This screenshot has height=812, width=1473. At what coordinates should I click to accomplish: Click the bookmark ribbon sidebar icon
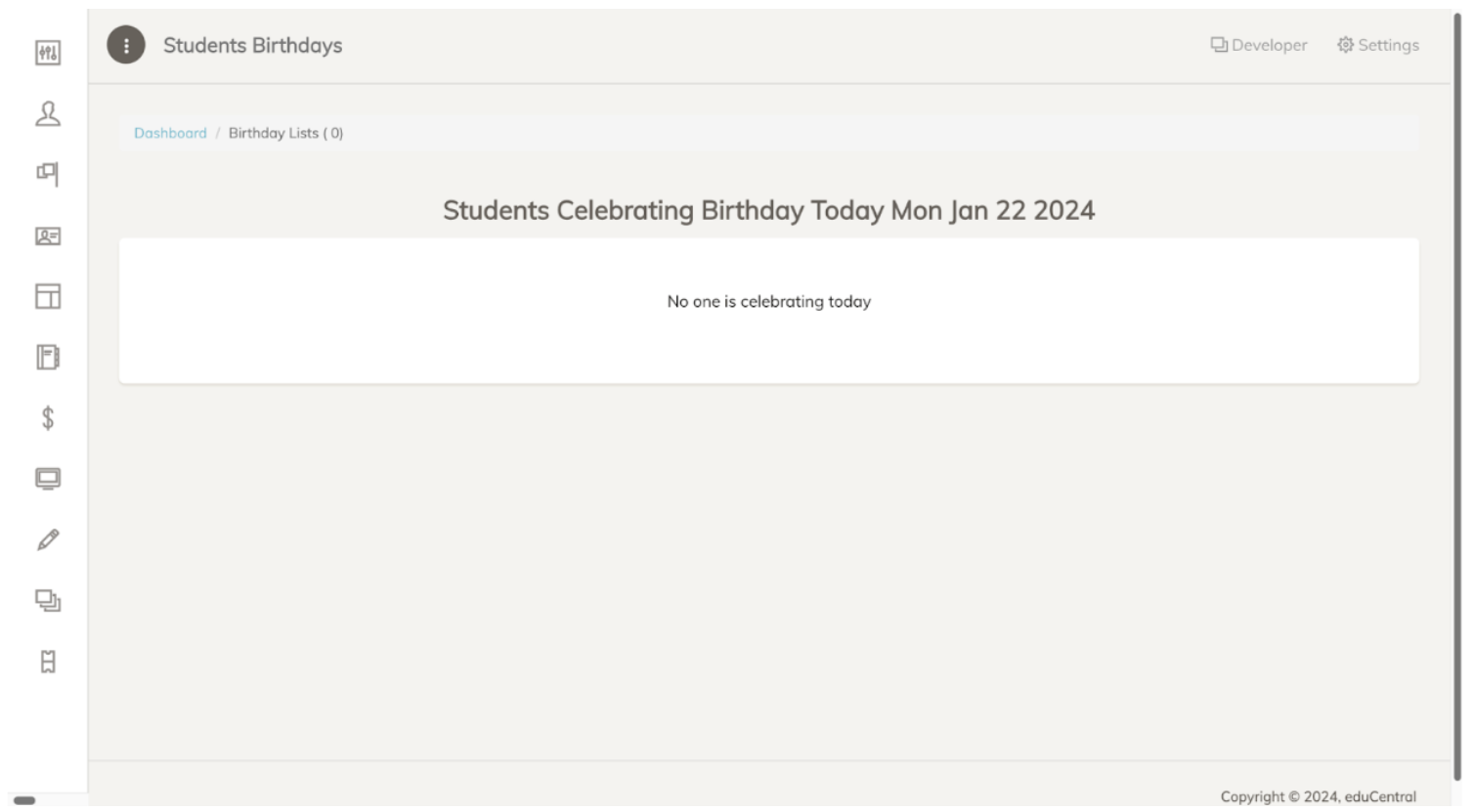(48, 662)
